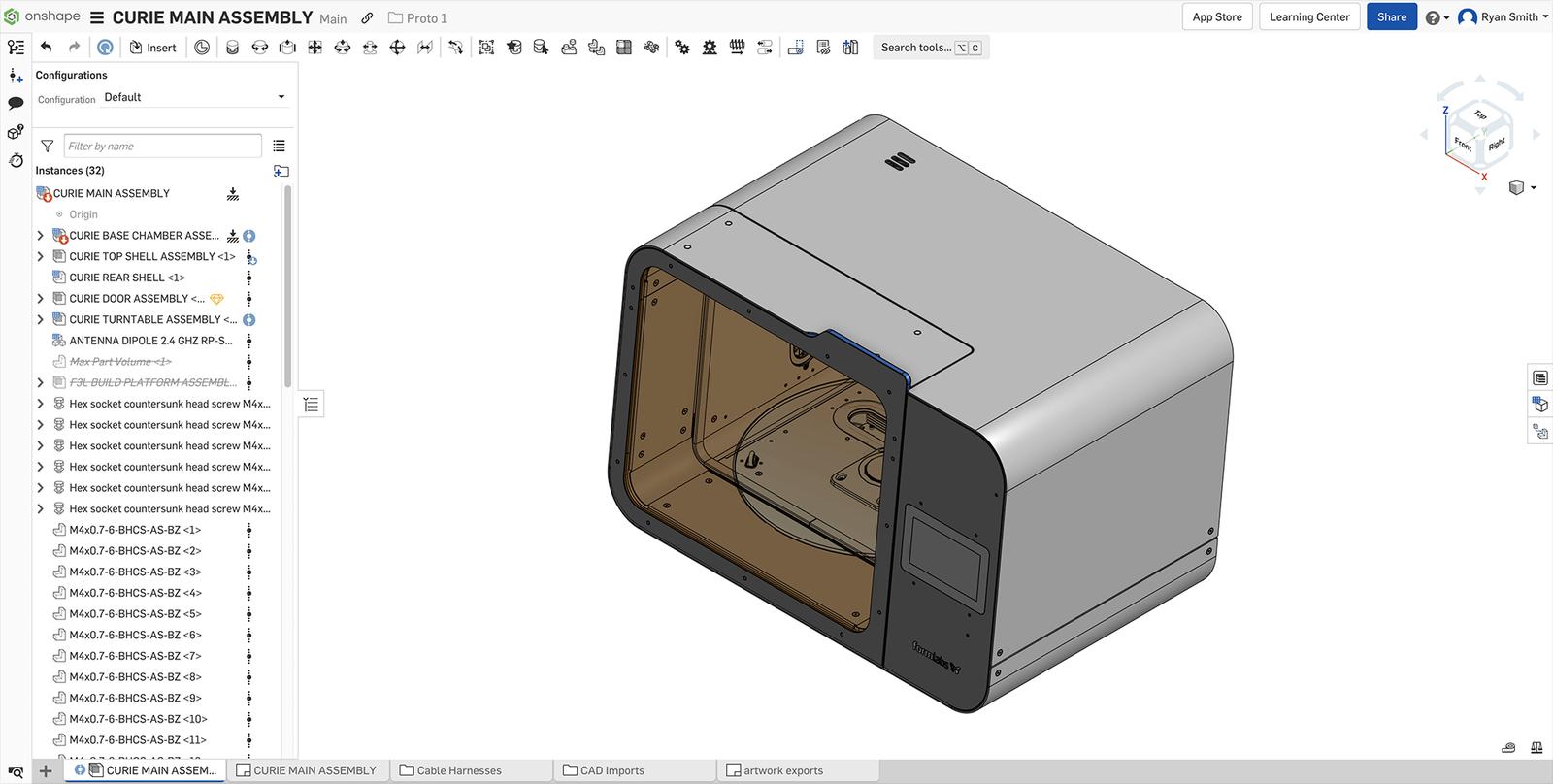The height and width of the screenshot is (784, 1553).
Task: Click the Insert button in the toolbar
Action: (153, 47)
